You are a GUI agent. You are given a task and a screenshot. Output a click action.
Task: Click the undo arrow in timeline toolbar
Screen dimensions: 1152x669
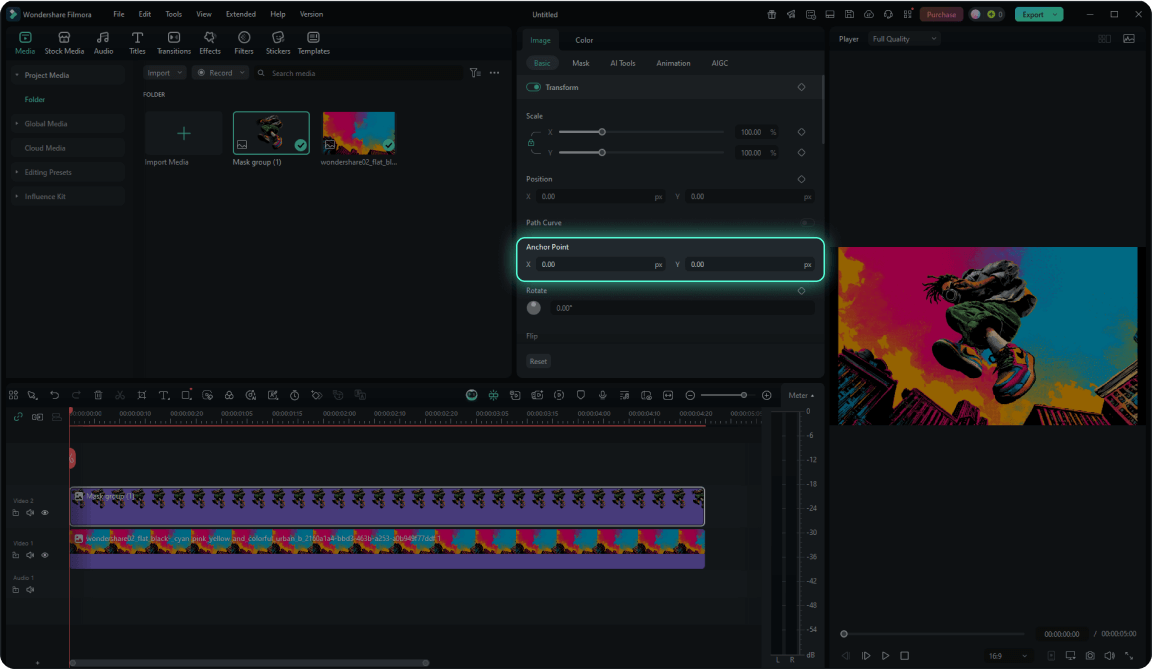click(x=54, y=395)
